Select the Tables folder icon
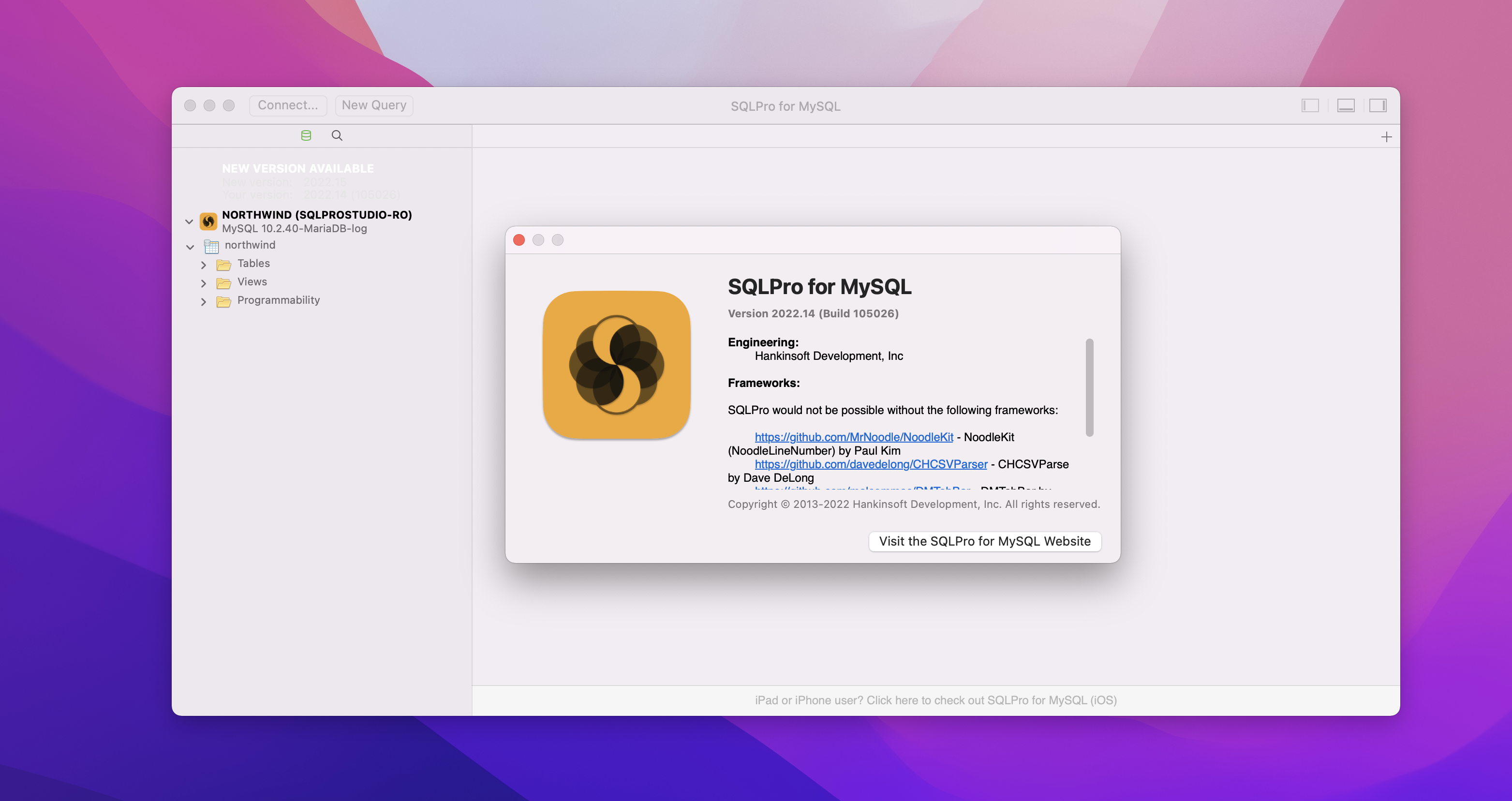Screen dimensions: 1512x801 point(223,265)
